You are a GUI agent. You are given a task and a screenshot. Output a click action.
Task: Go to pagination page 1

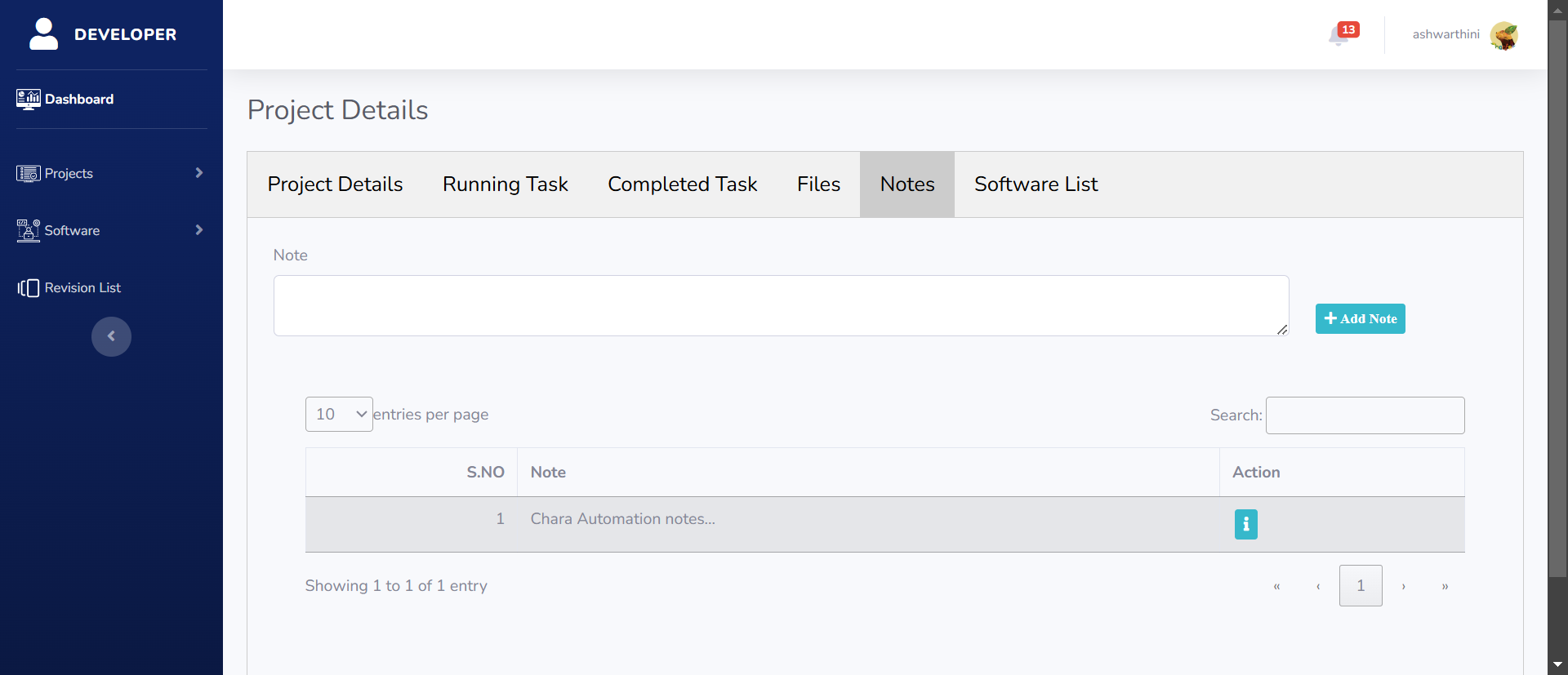1361,585
